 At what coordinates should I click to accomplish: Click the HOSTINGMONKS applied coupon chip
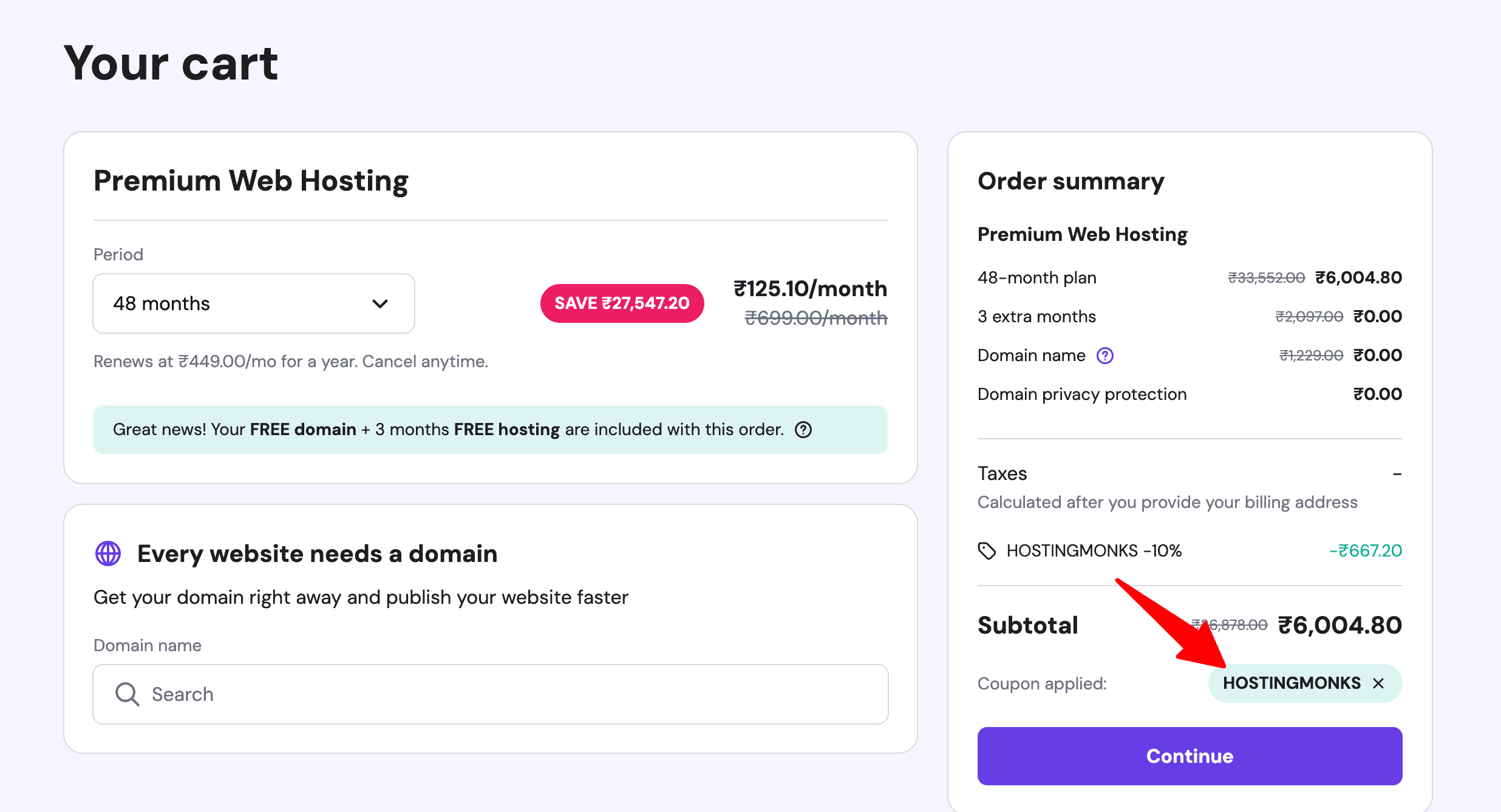1291,683
